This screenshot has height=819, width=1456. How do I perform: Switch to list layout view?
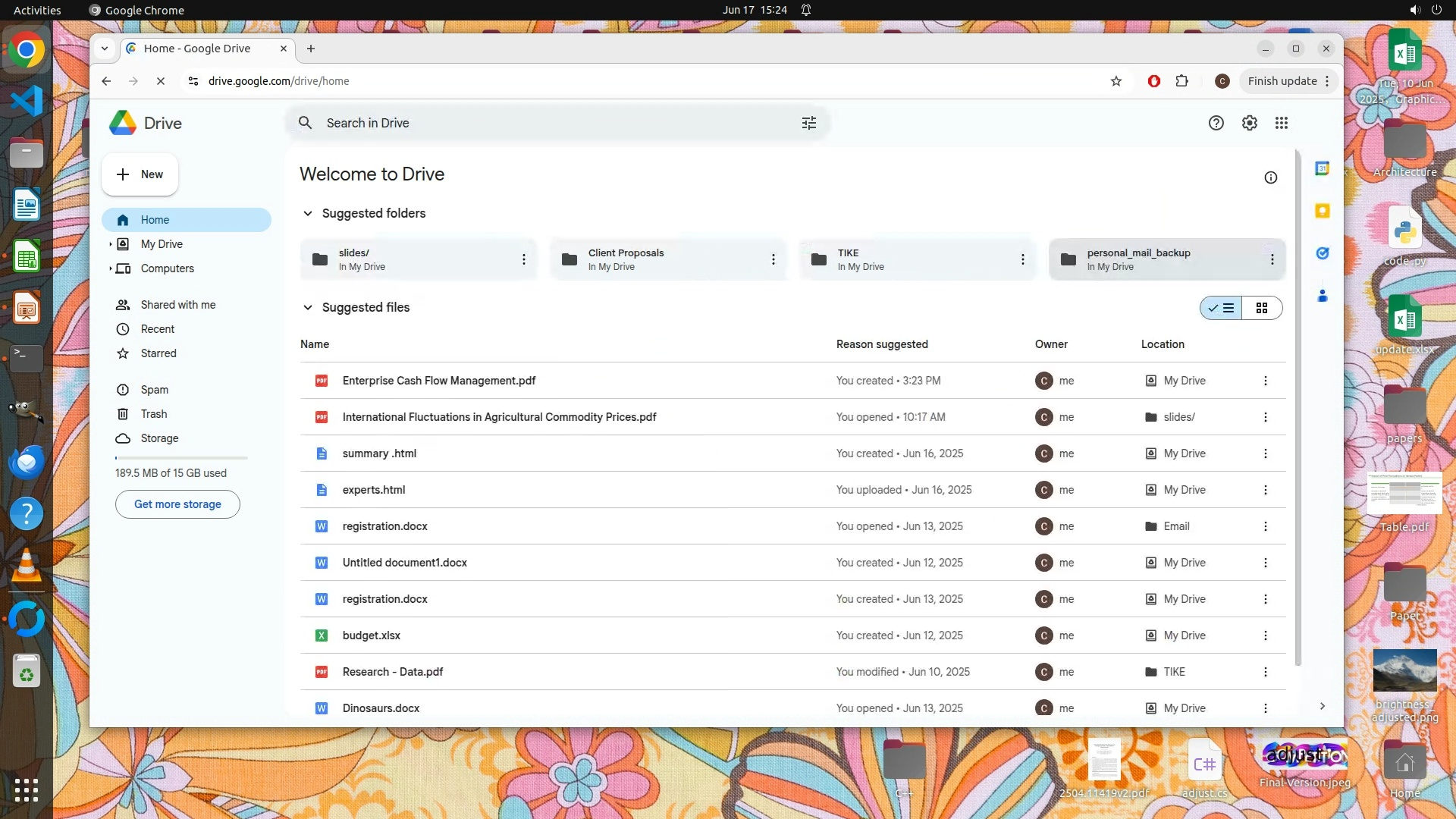[1221, 308]
